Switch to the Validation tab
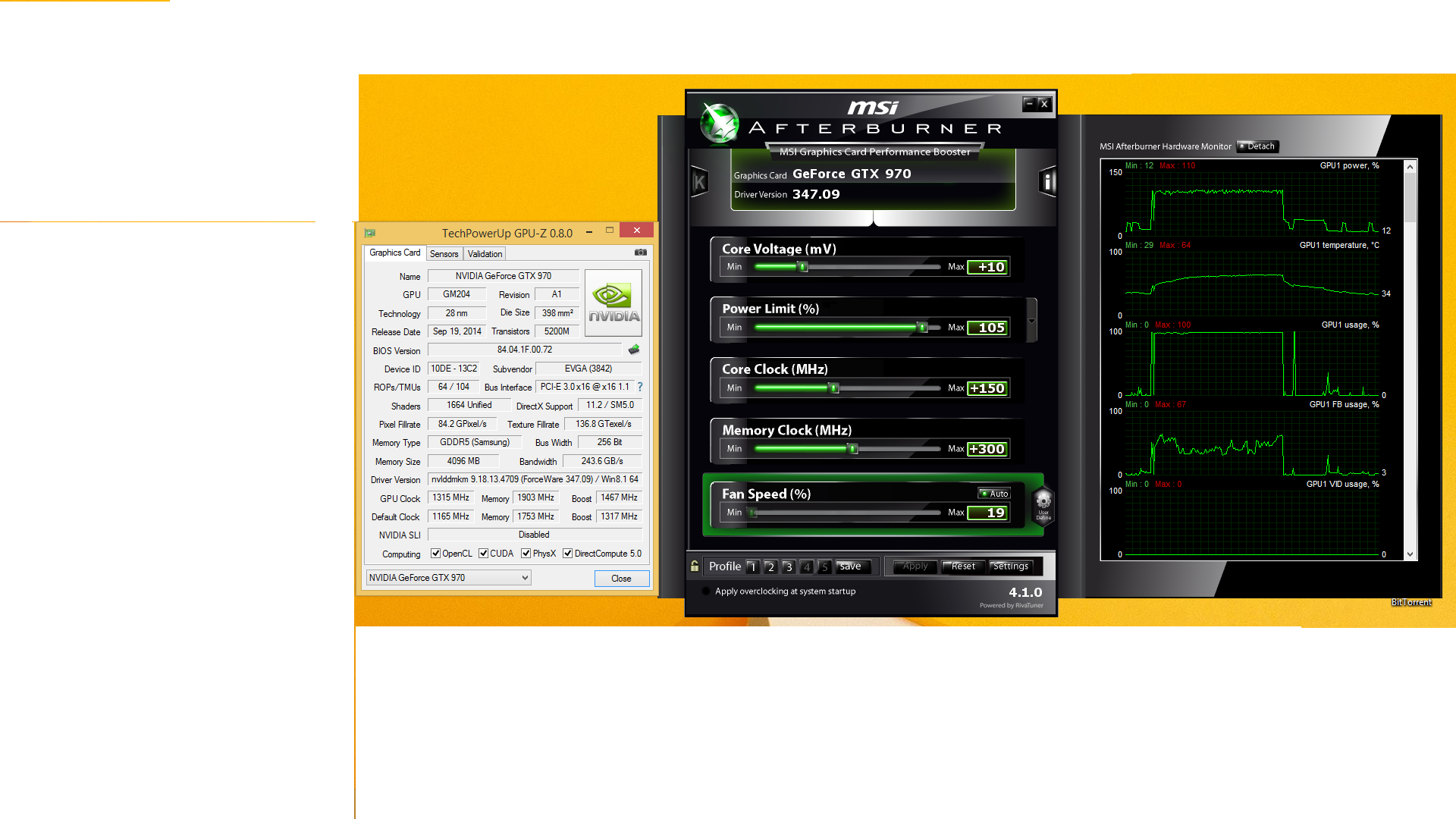 [485, 254]
